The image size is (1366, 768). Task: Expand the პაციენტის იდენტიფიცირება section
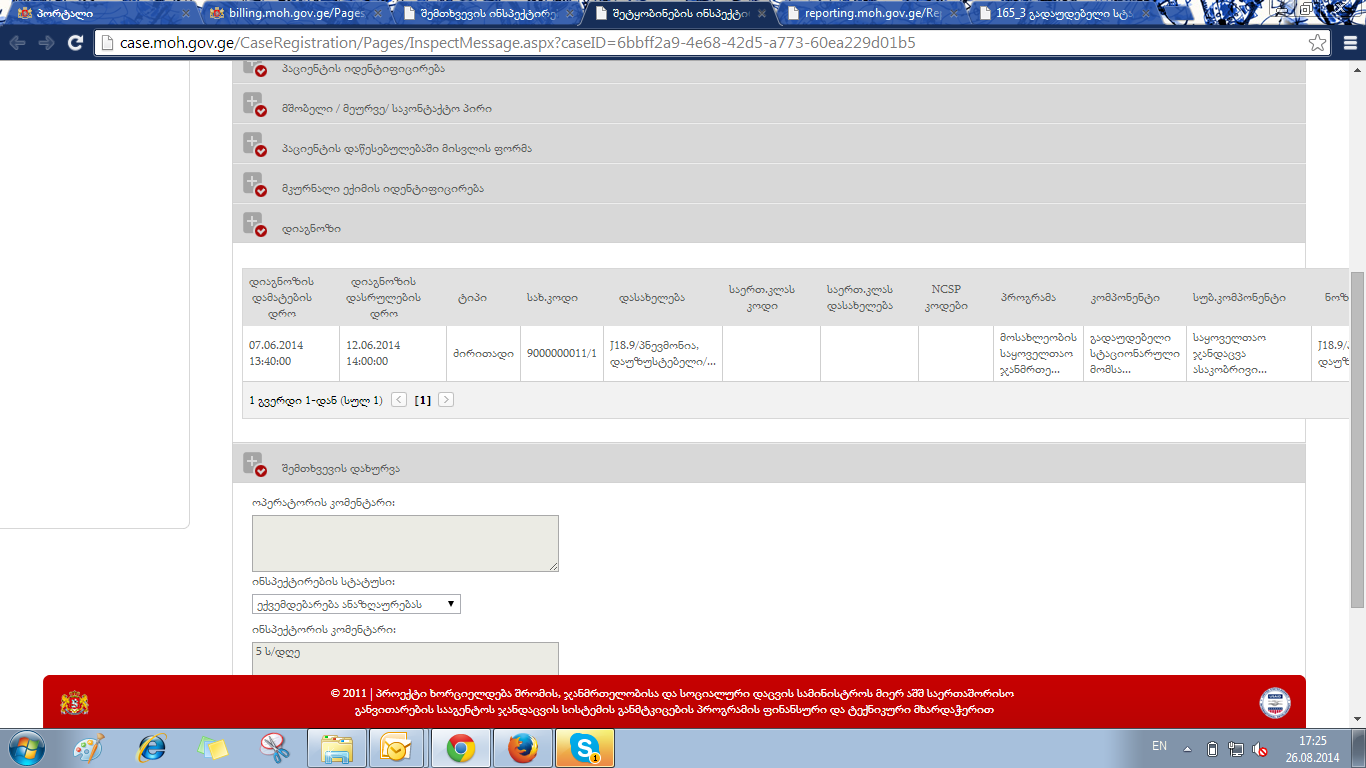pos(253,68)
